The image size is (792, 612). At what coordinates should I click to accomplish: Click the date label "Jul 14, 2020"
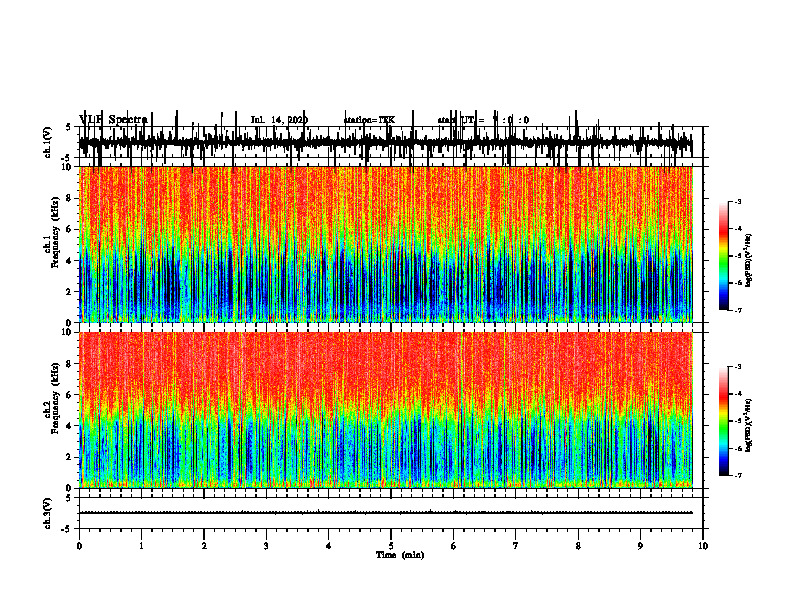(x=279, y=120)
